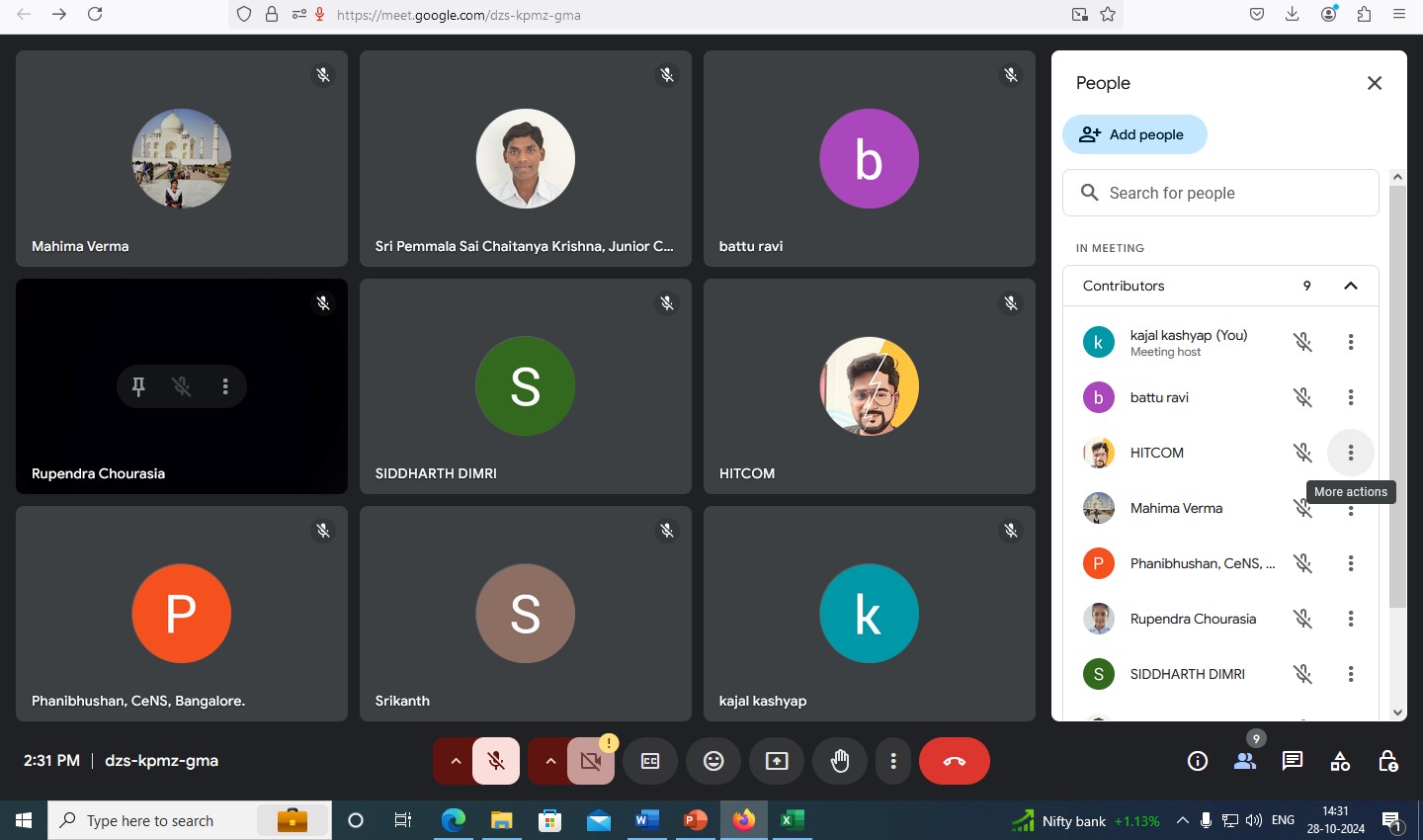Image resolution: width=1423 pixels, height=840 pixels.
Task: Open more options menu in call bar
Action: [x=893, y=761]
